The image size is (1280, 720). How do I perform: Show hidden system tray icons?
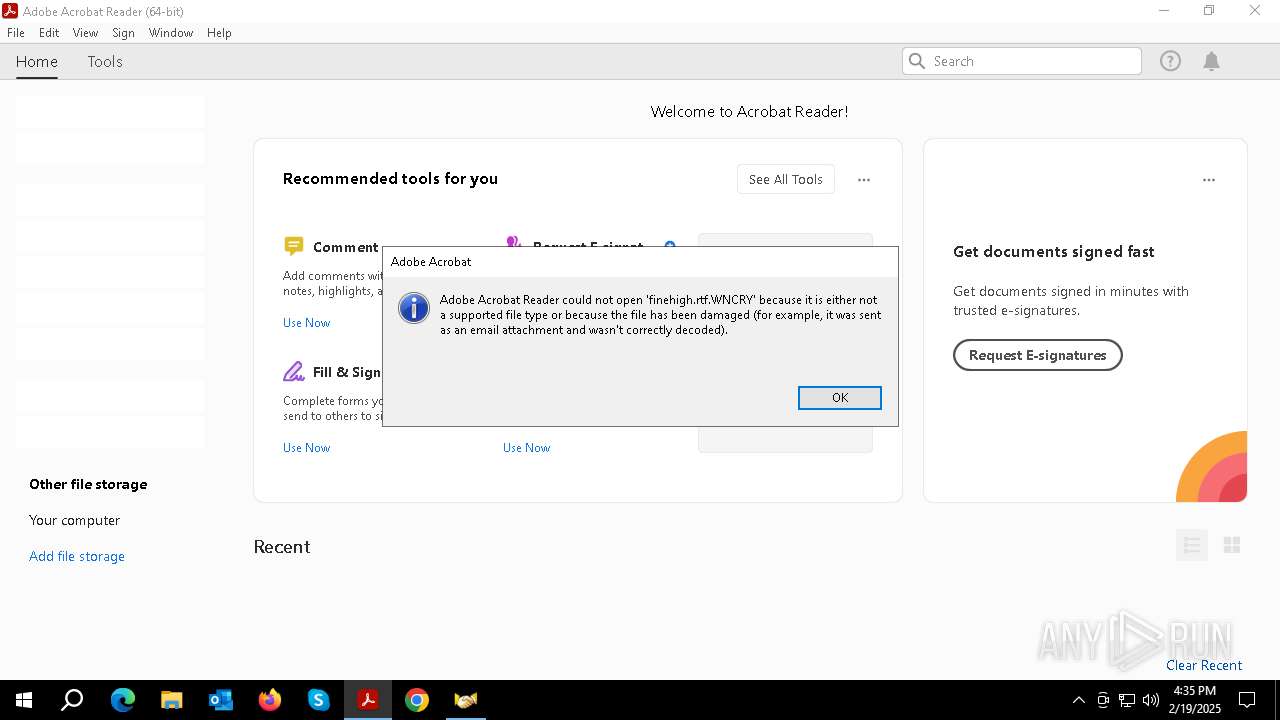(1078, 700)
